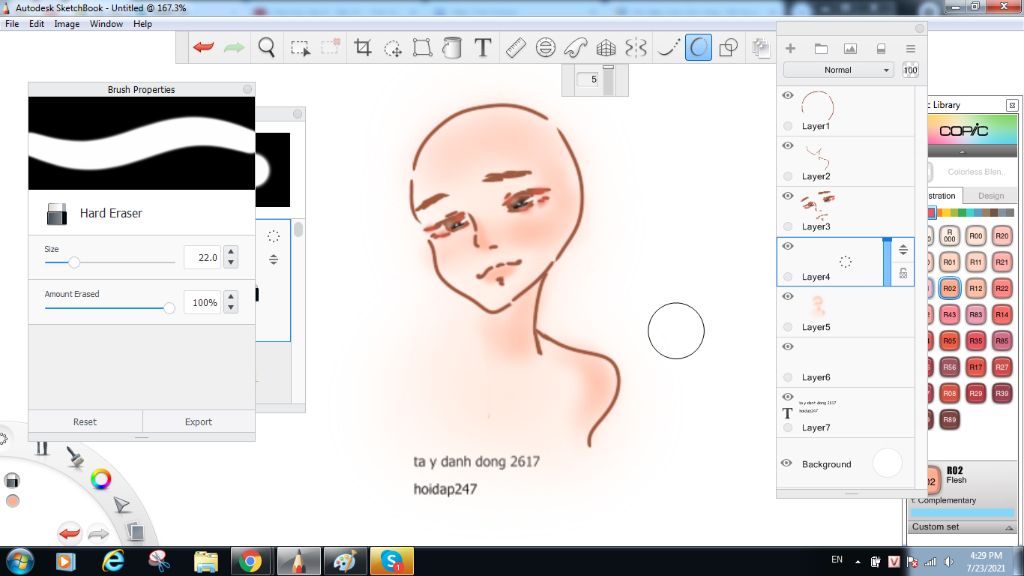Open the brush palette in lagoon
This screenshot has width=1024, height=576.
75,456
